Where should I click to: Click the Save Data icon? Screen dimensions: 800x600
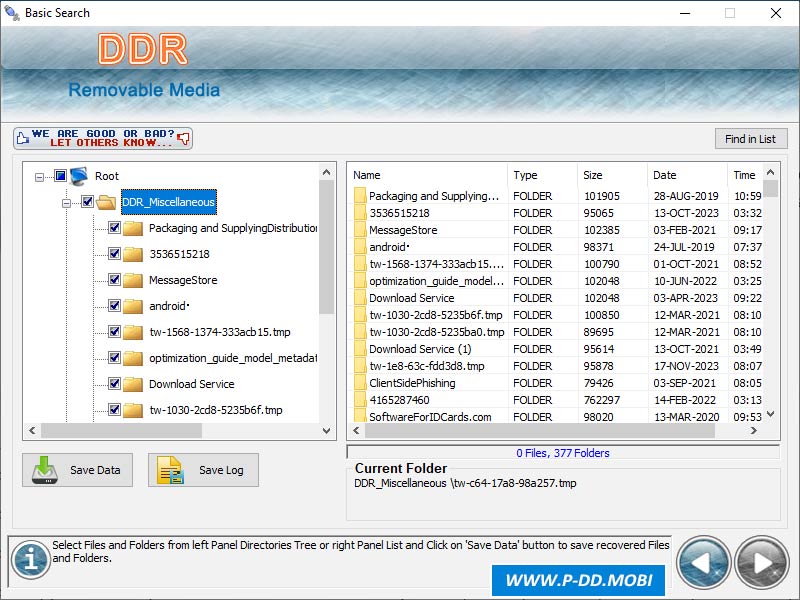click(46, 470)
